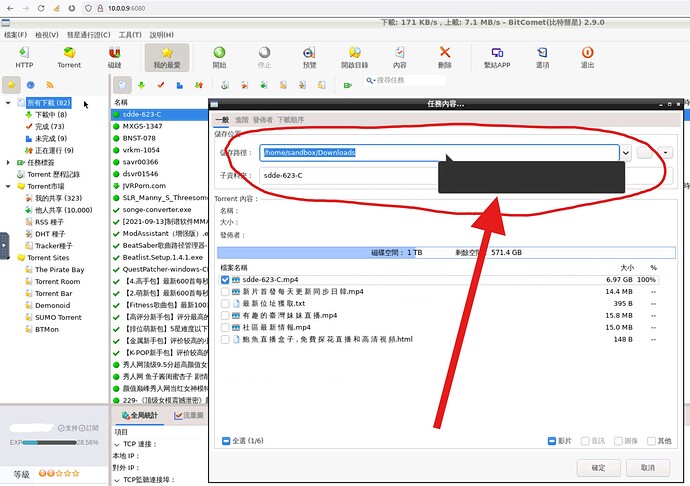Viewport: 690px width, 486px height.
Task: Open 開啟目錄 folder icon in toolbar
Action: click(355, 56)
